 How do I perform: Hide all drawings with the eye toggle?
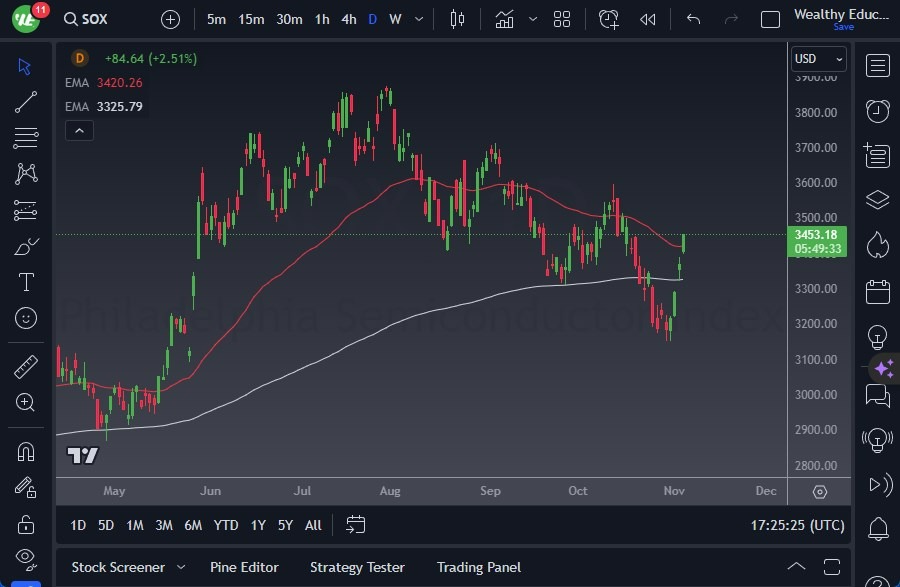click(25, 558)
